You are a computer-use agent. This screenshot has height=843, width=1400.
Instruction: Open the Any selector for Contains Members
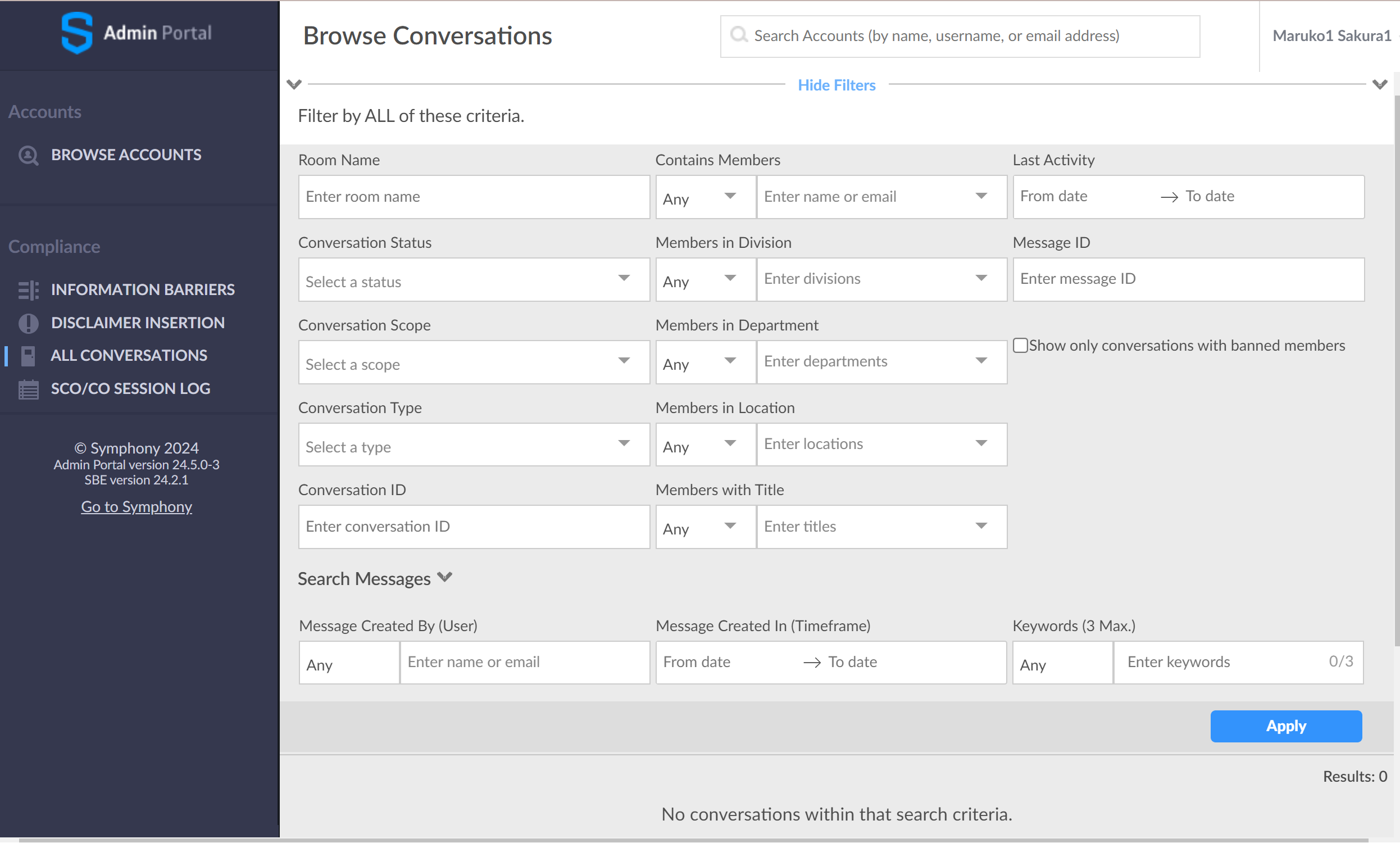point(705,197)
